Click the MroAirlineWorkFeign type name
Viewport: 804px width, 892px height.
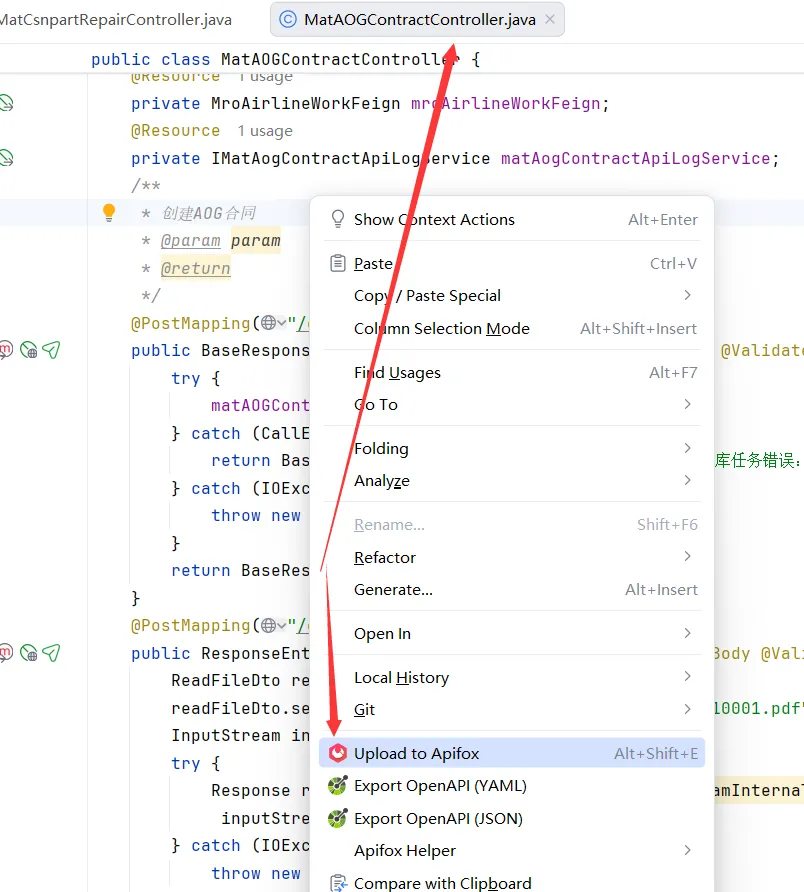click(x=306, y=104)
